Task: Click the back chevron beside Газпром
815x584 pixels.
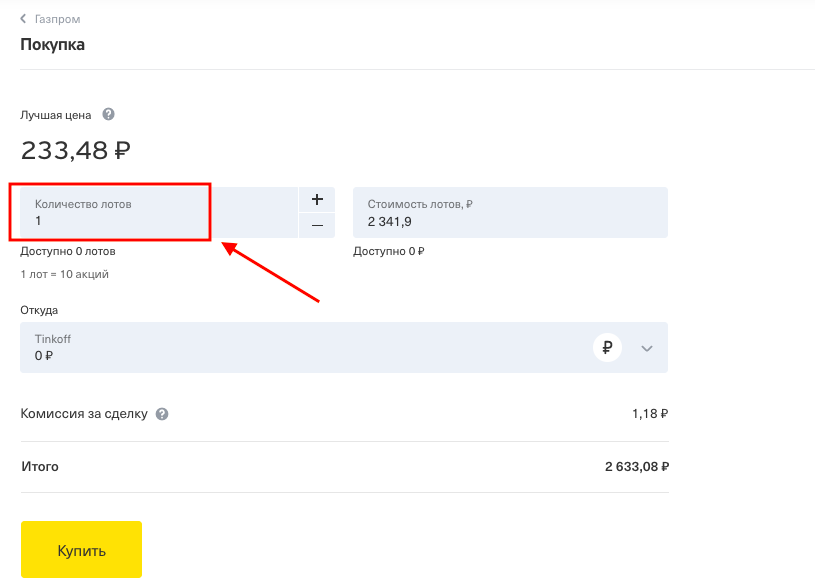Action: [x=23, y=19]
